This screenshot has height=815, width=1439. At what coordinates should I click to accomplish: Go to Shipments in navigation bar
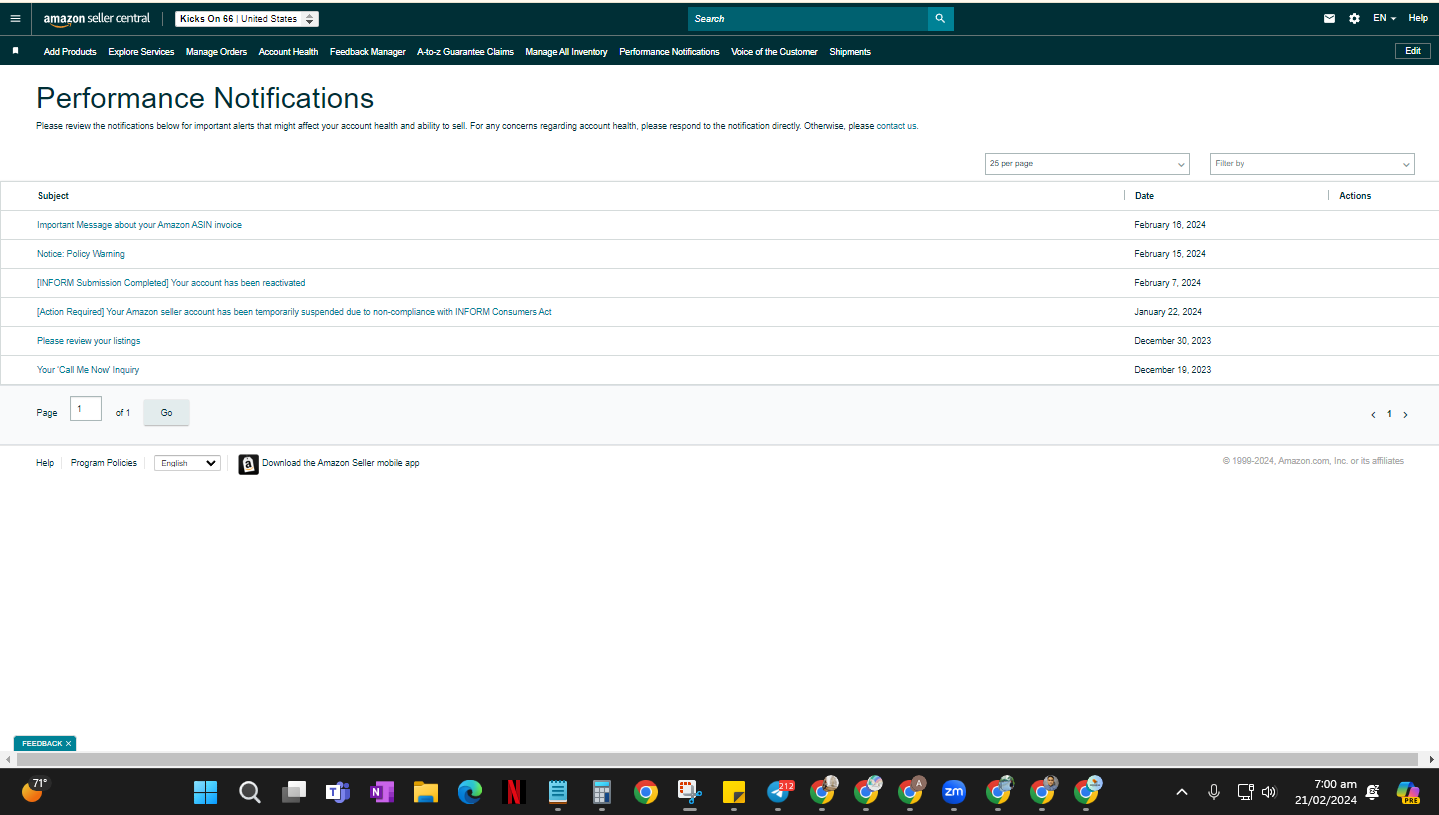(x=850, y=52)
